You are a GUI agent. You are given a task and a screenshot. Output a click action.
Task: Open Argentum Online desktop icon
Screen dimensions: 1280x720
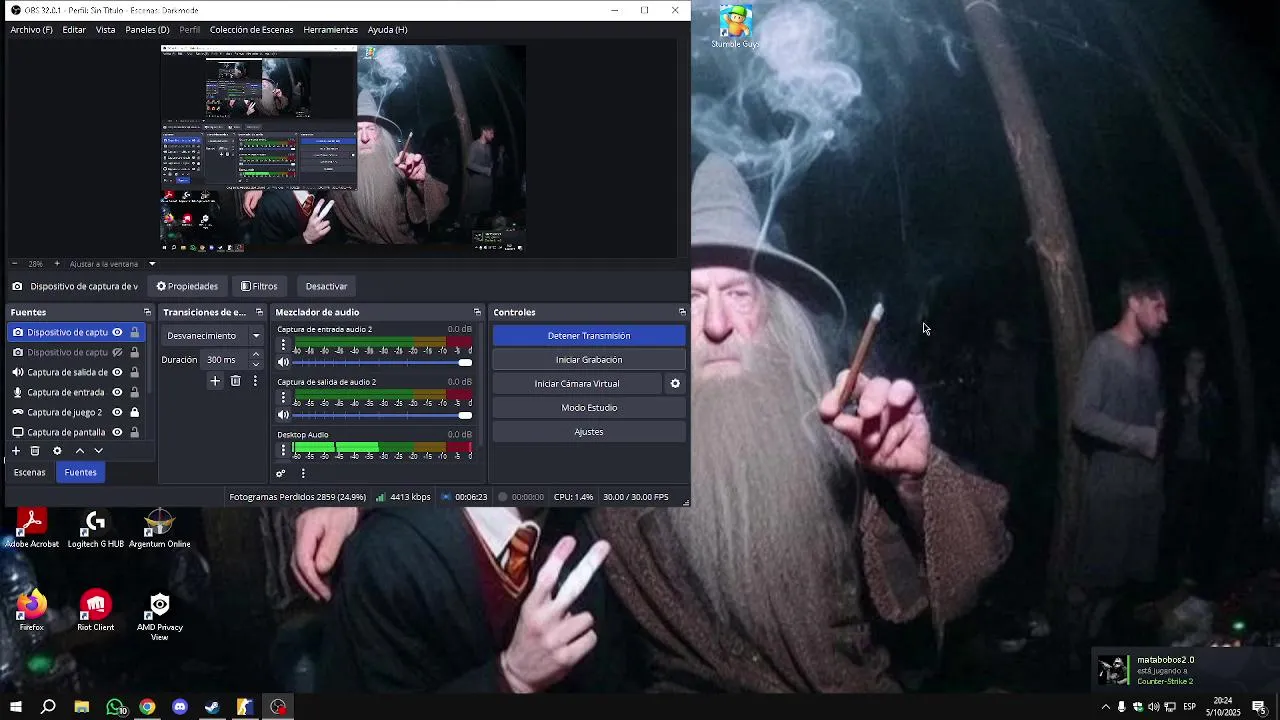point(159,530)
